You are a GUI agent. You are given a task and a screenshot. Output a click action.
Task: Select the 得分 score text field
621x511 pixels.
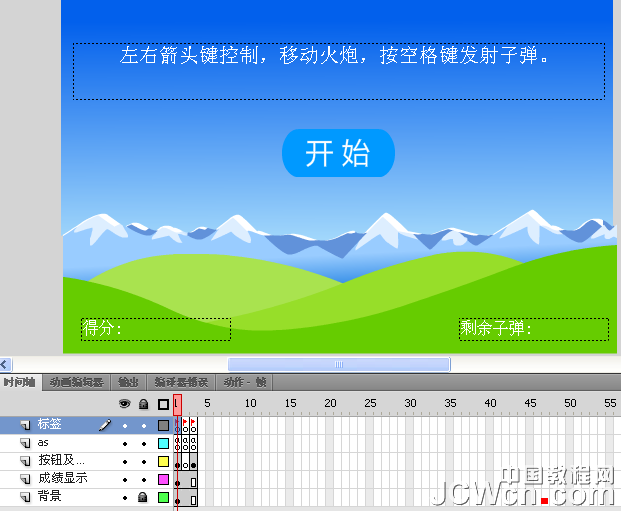(156, 329)
